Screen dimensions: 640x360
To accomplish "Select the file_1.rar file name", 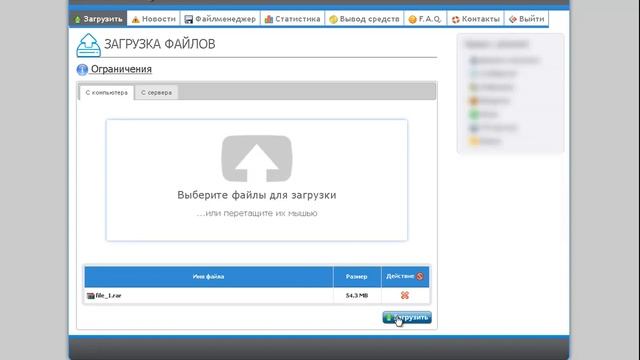I will [108, 295].
